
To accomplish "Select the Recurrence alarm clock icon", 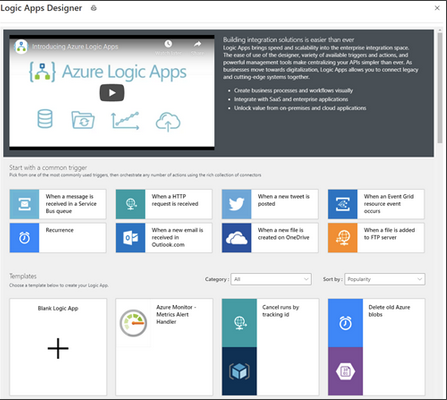I will tap(24, 238).
